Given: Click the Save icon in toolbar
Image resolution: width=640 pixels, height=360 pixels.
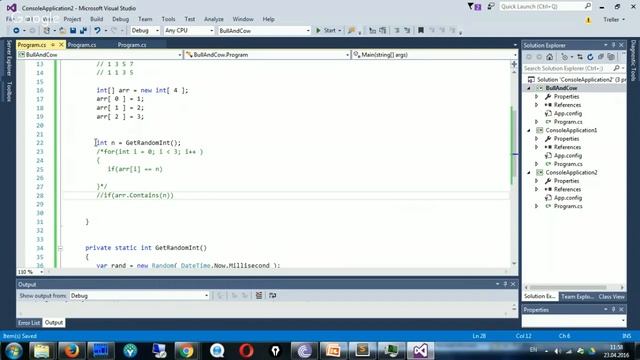Looking at the screenshot, I should pos(73,31).
